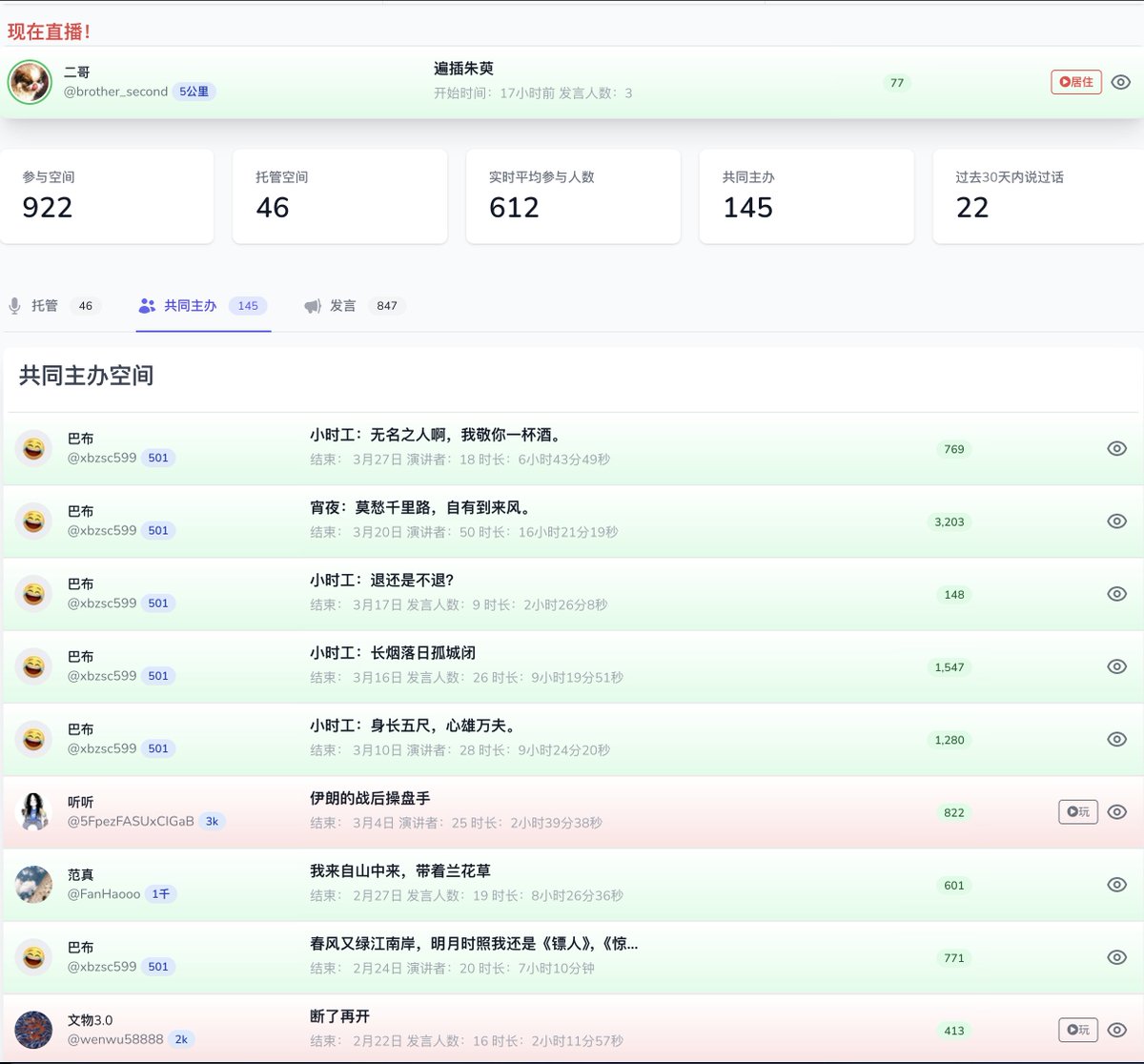Open the space 宵夜：莫愁千里路，自有到来风。
This screenshot has height=1064, width=1144.
[x=421, y=507]
